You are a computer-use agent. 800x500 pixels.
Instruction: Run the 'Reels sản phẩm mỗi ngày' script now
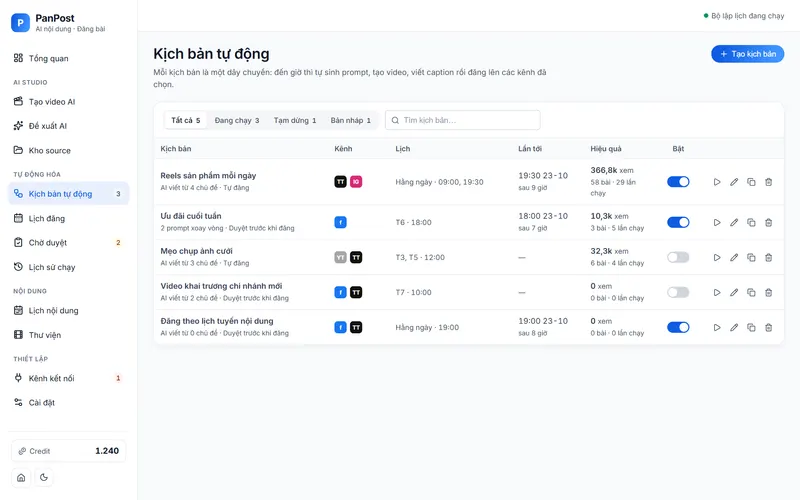pyautogui.click(x=717, y=182)
